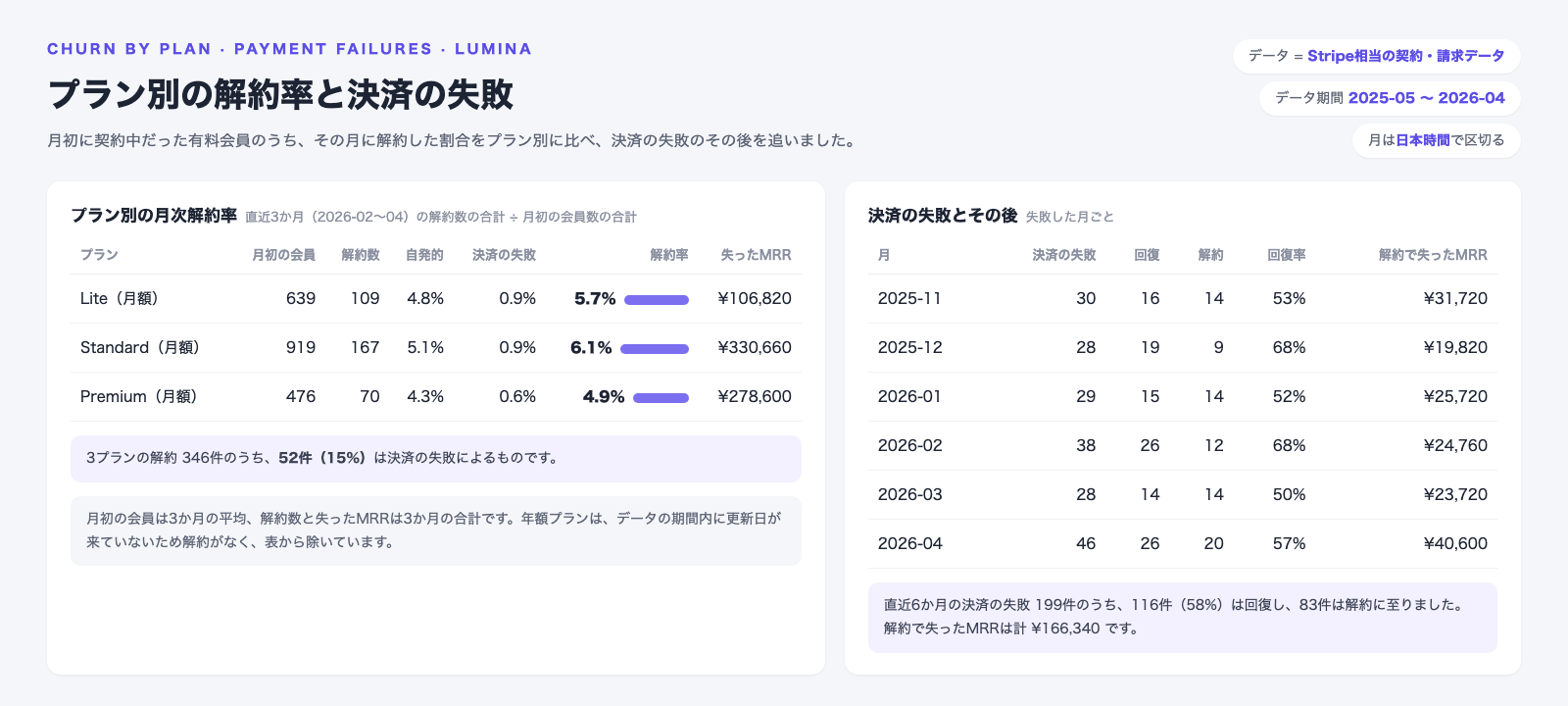
Task: Click the '解約数' column header
Action: pos(361,255)
